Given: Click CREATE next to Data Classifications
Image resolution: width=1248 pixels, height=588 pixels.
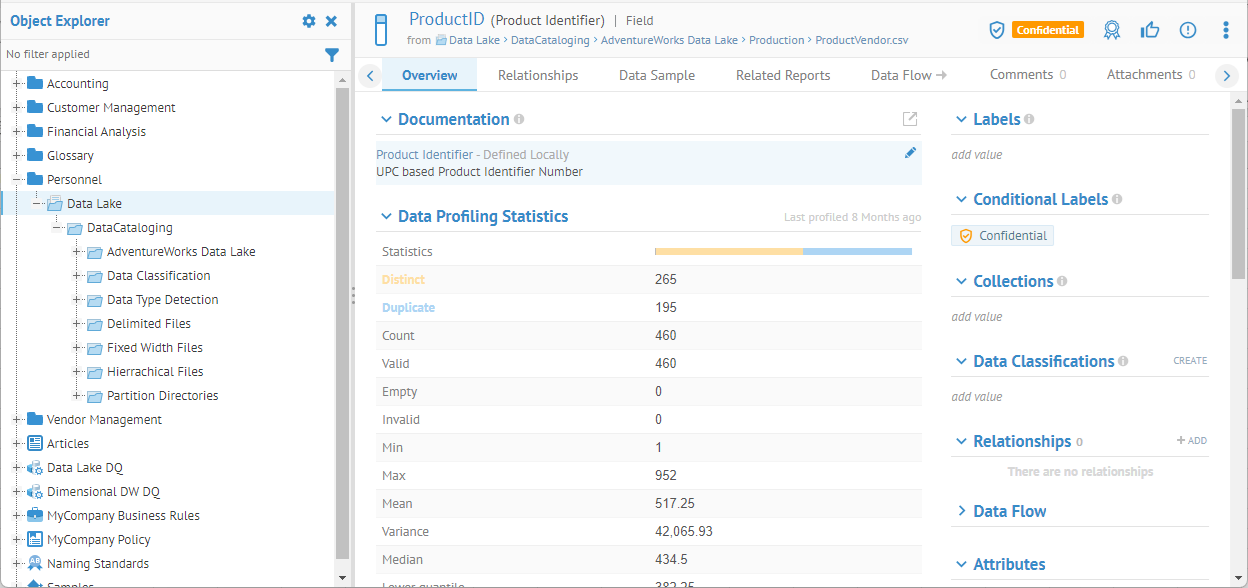Looking at the screenshot, I should [1189, 361].
